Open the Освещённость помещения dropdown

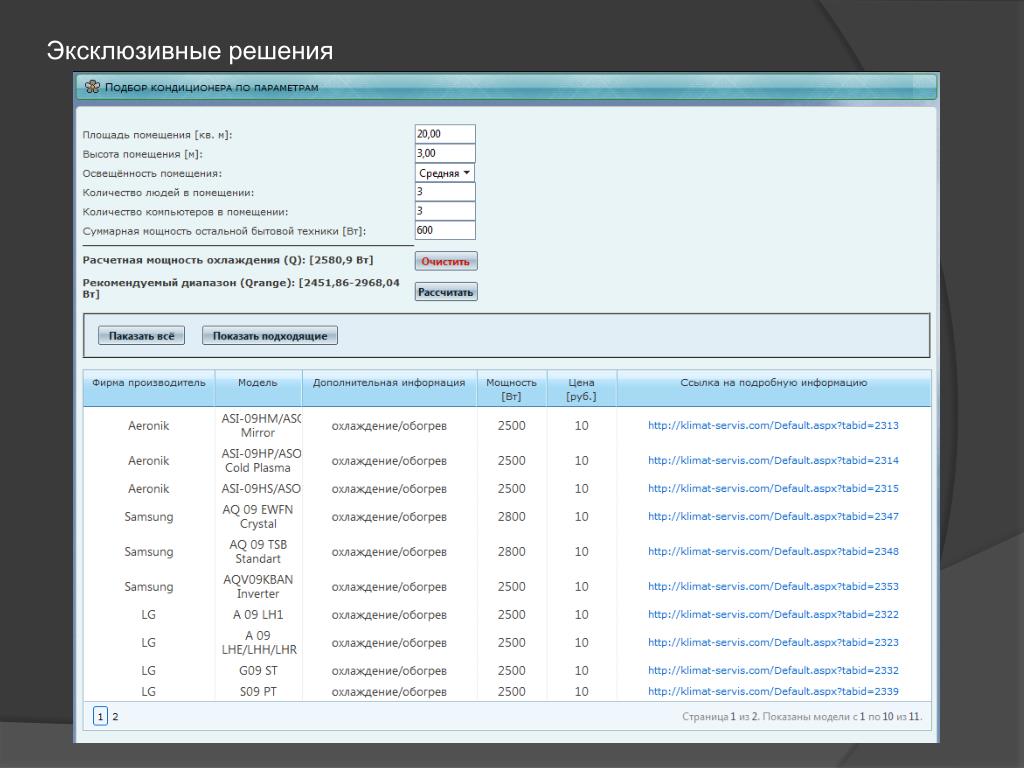point(445,173)
